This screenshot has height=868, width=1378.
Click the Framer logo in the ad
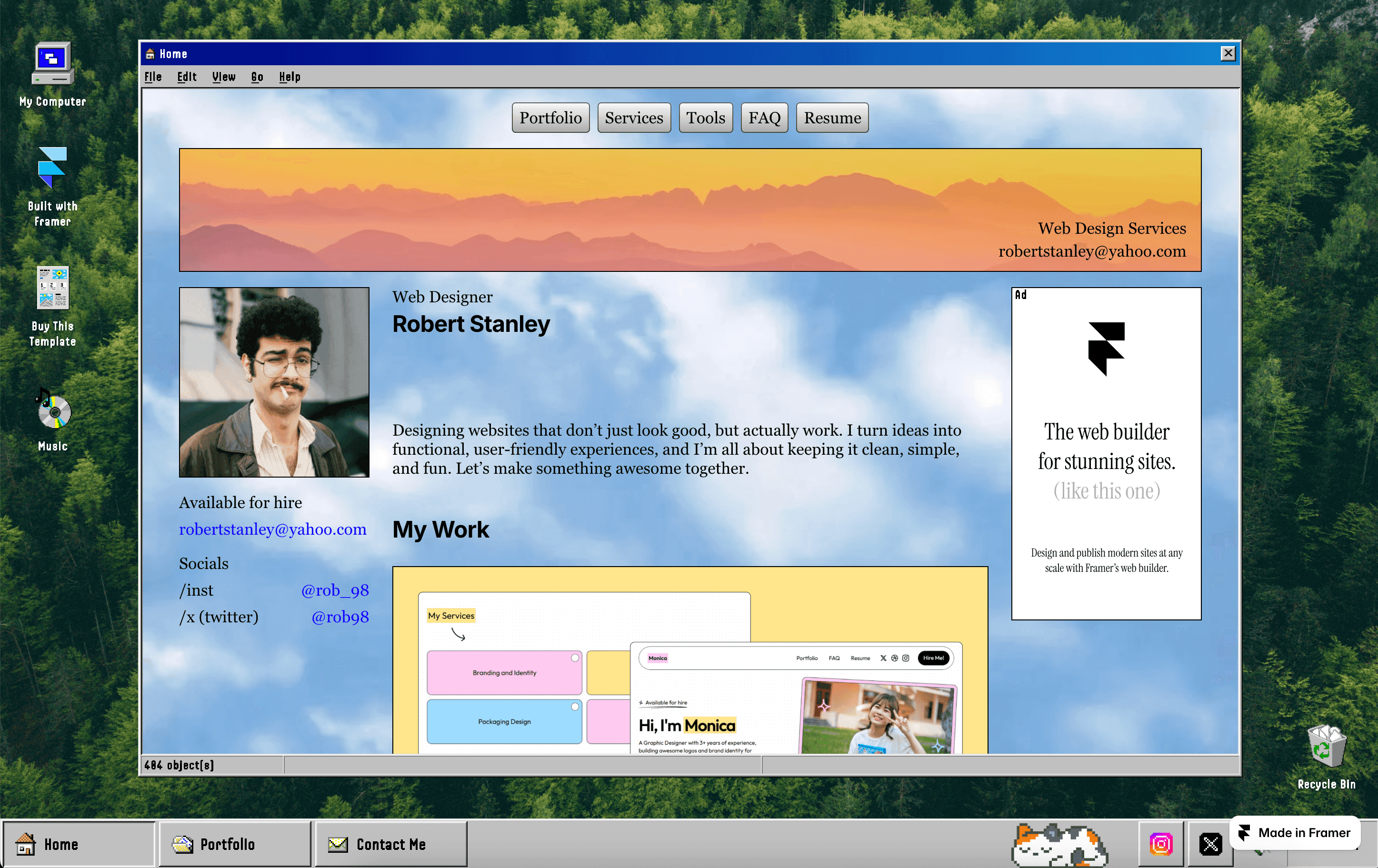[x=1106, y=349]
